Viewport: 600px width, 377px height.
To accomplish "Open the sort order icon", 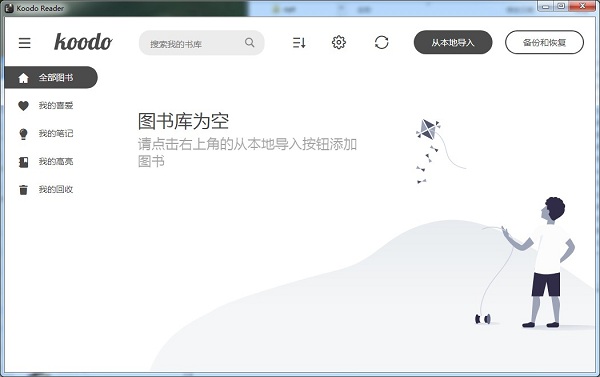I will [299, 42].
